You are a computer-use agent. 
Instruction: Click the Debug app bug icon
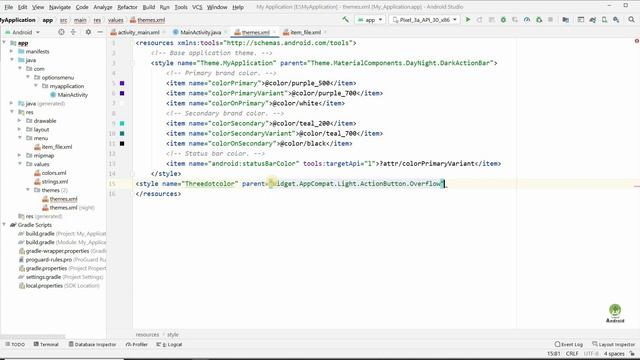point(503,20)
